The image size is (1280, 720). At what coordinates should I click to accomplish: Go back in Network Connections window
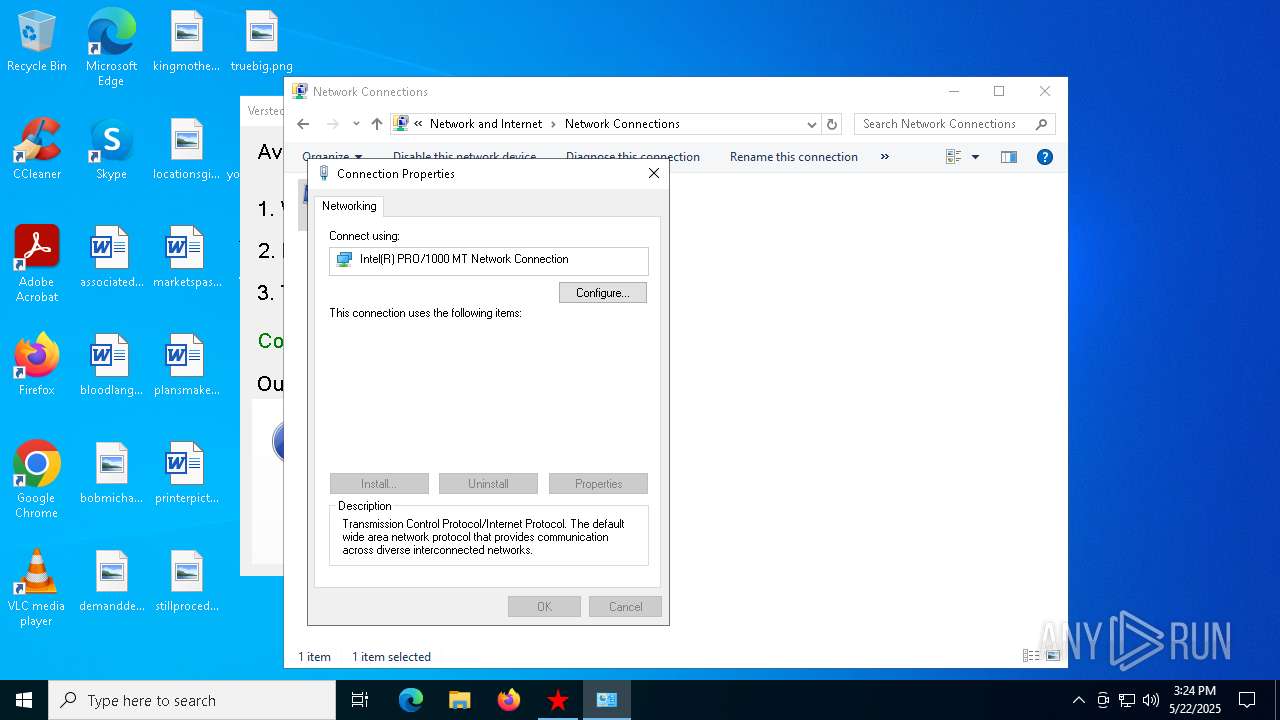(303, 124)
